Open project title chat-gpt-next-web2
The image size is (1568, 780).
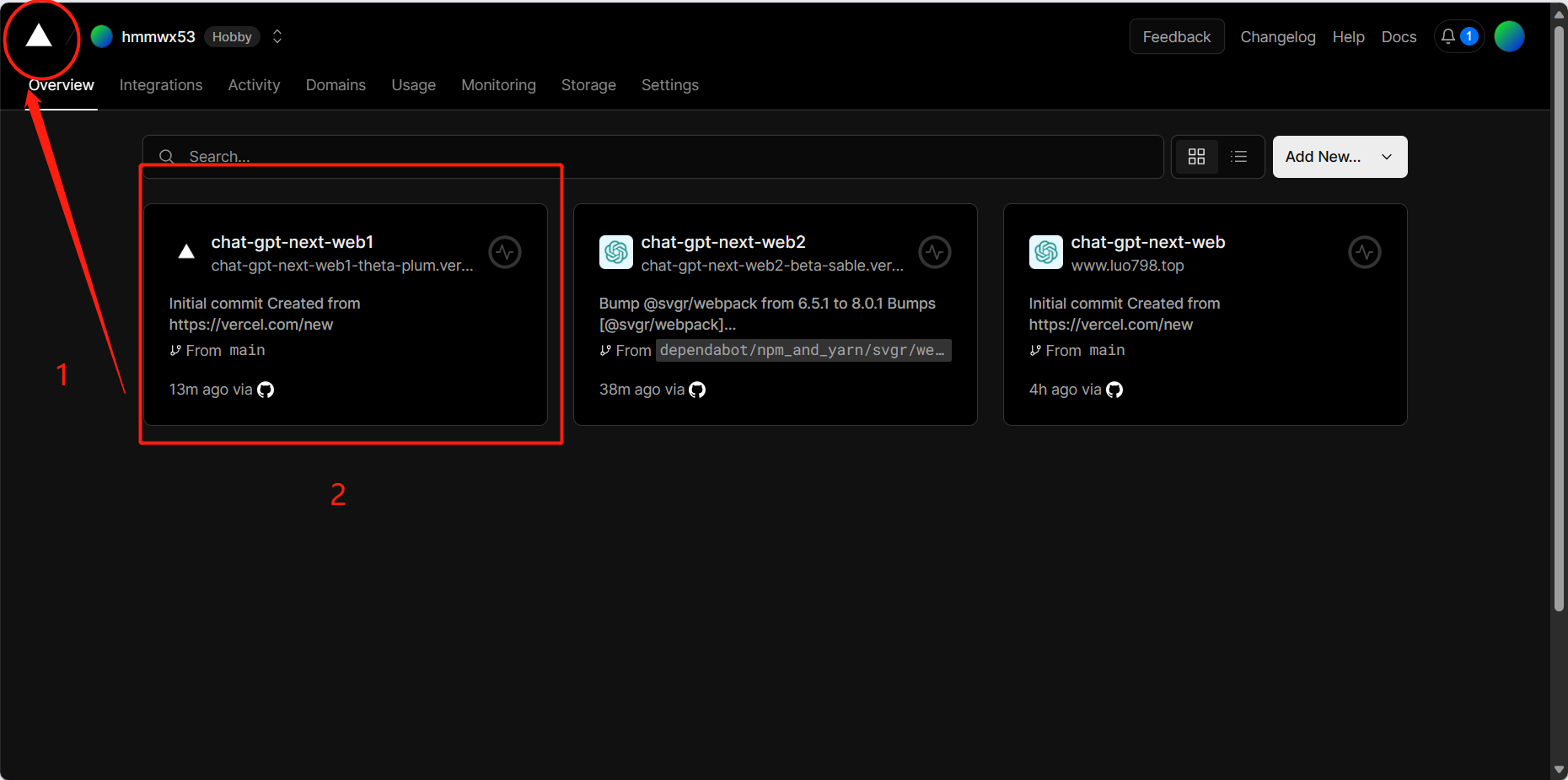coord(723,242)
